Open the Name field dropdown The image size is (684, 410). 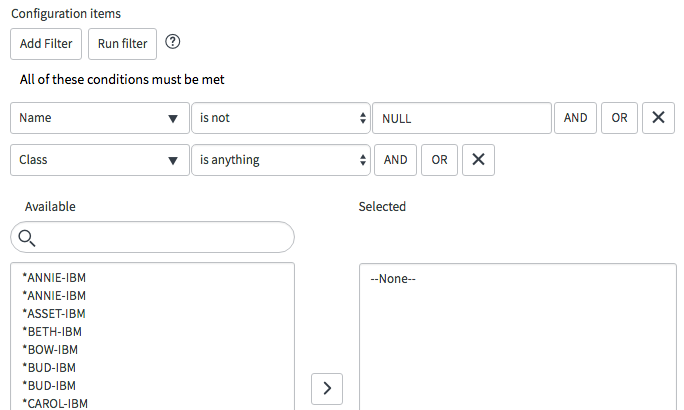click(x=100, y=118)
